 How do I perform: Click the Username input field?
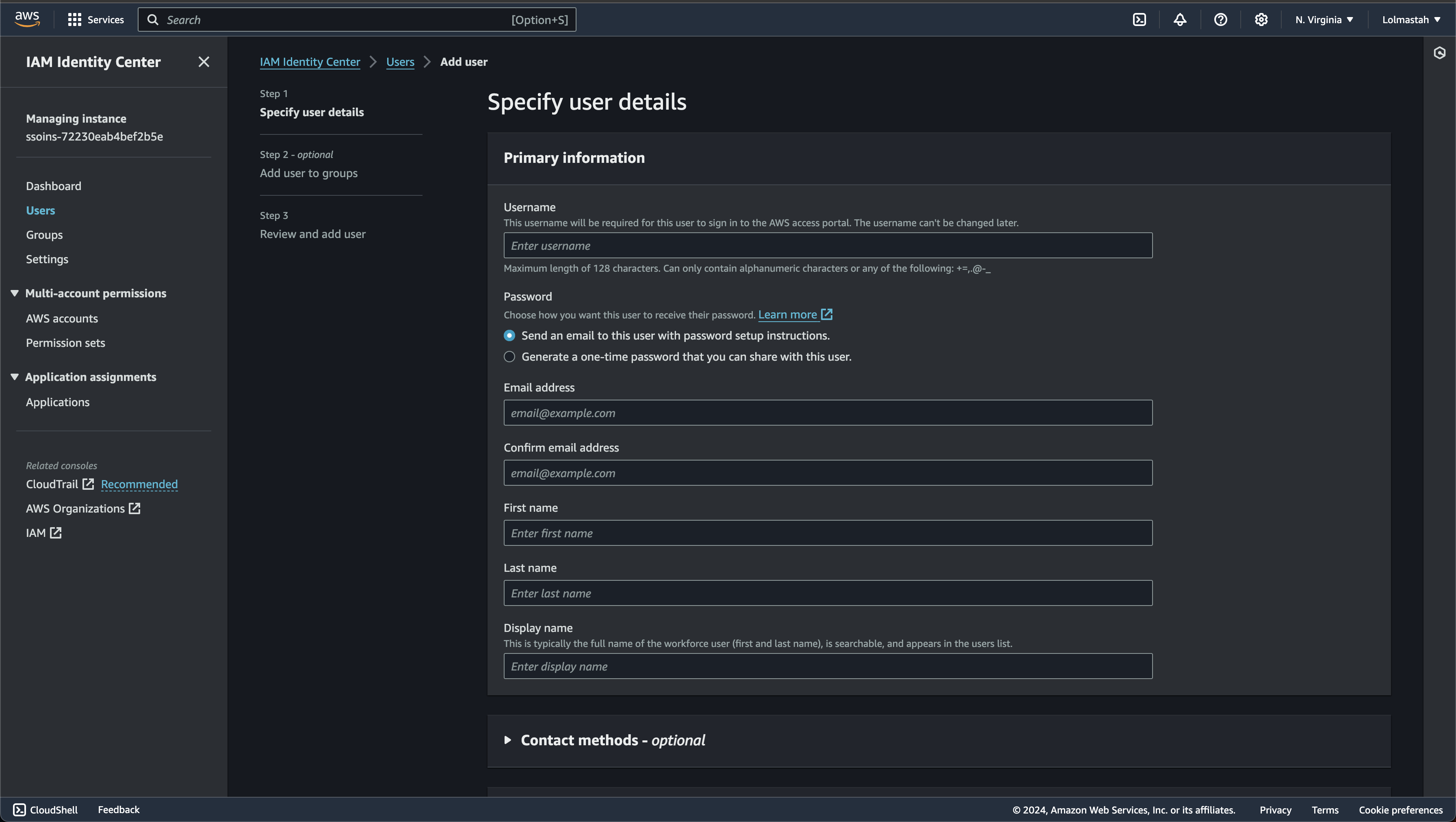pos(828,245)
